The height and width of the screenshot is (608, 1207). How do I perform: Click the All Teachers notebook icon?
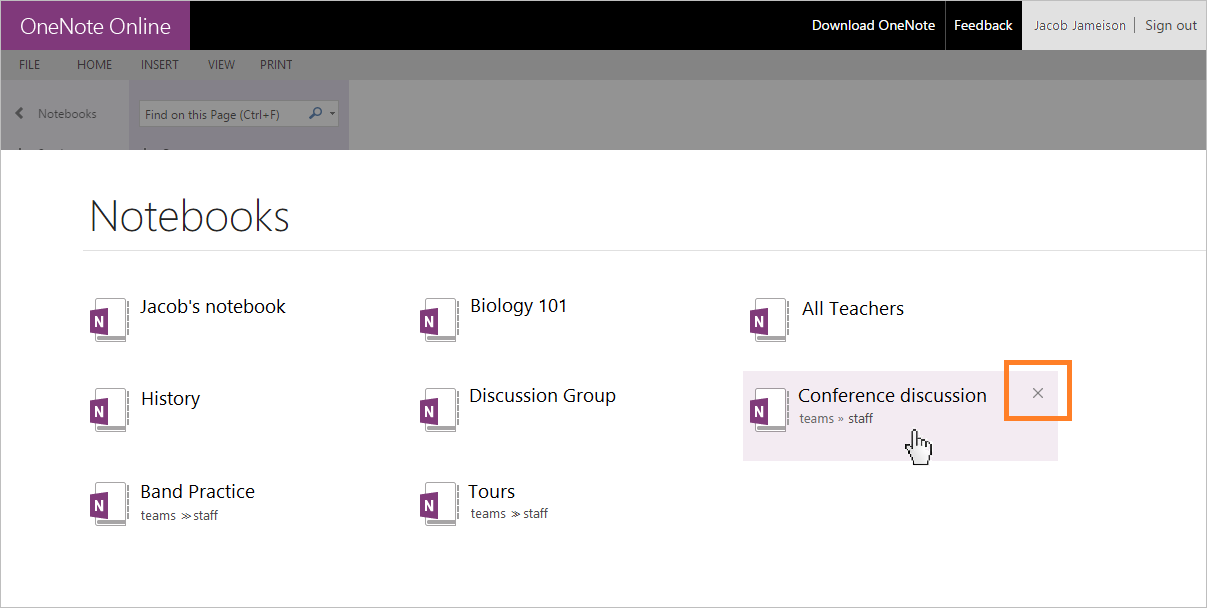[x=770, y=320]
